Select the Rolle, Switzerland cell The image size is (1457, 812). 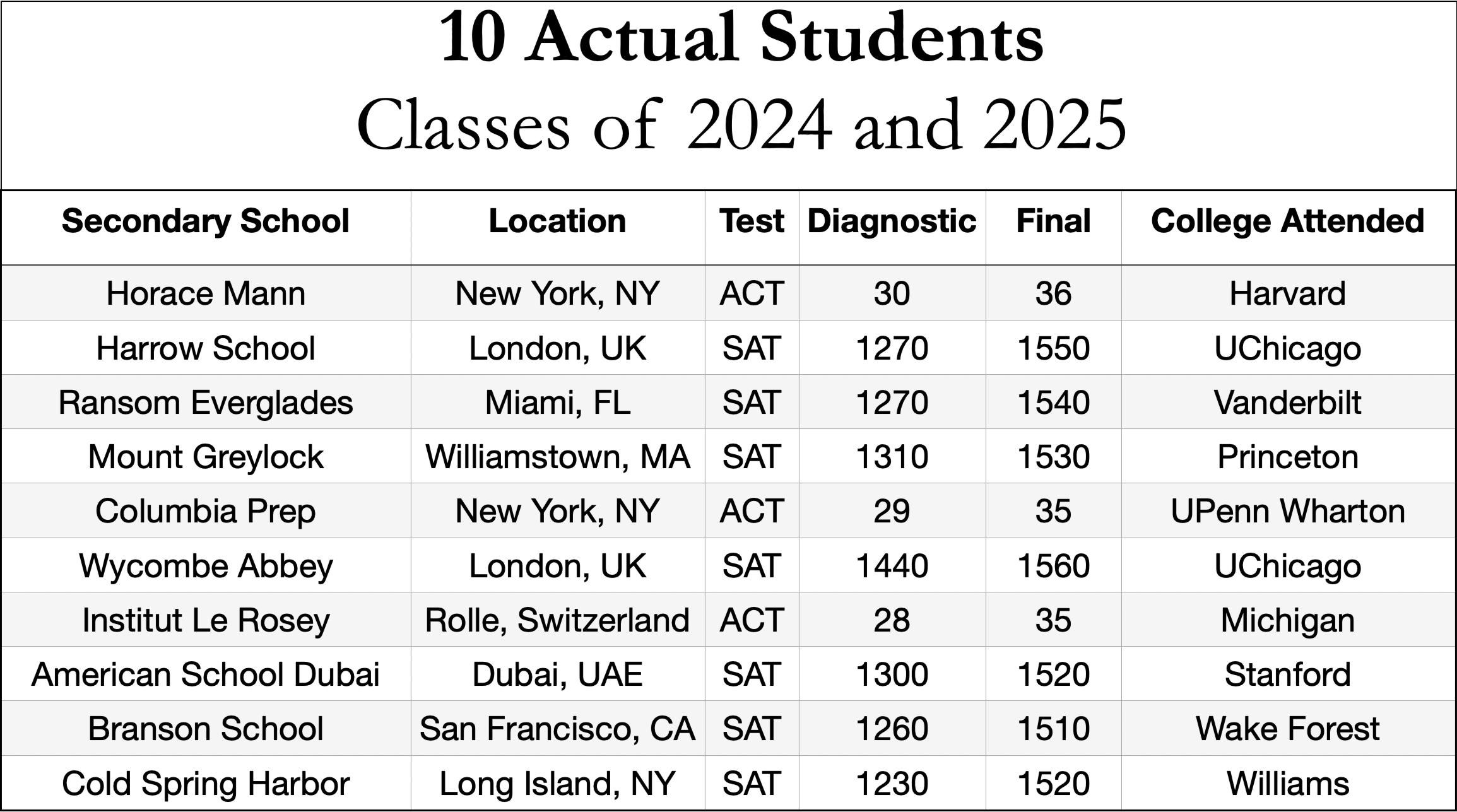click(557, 620)
